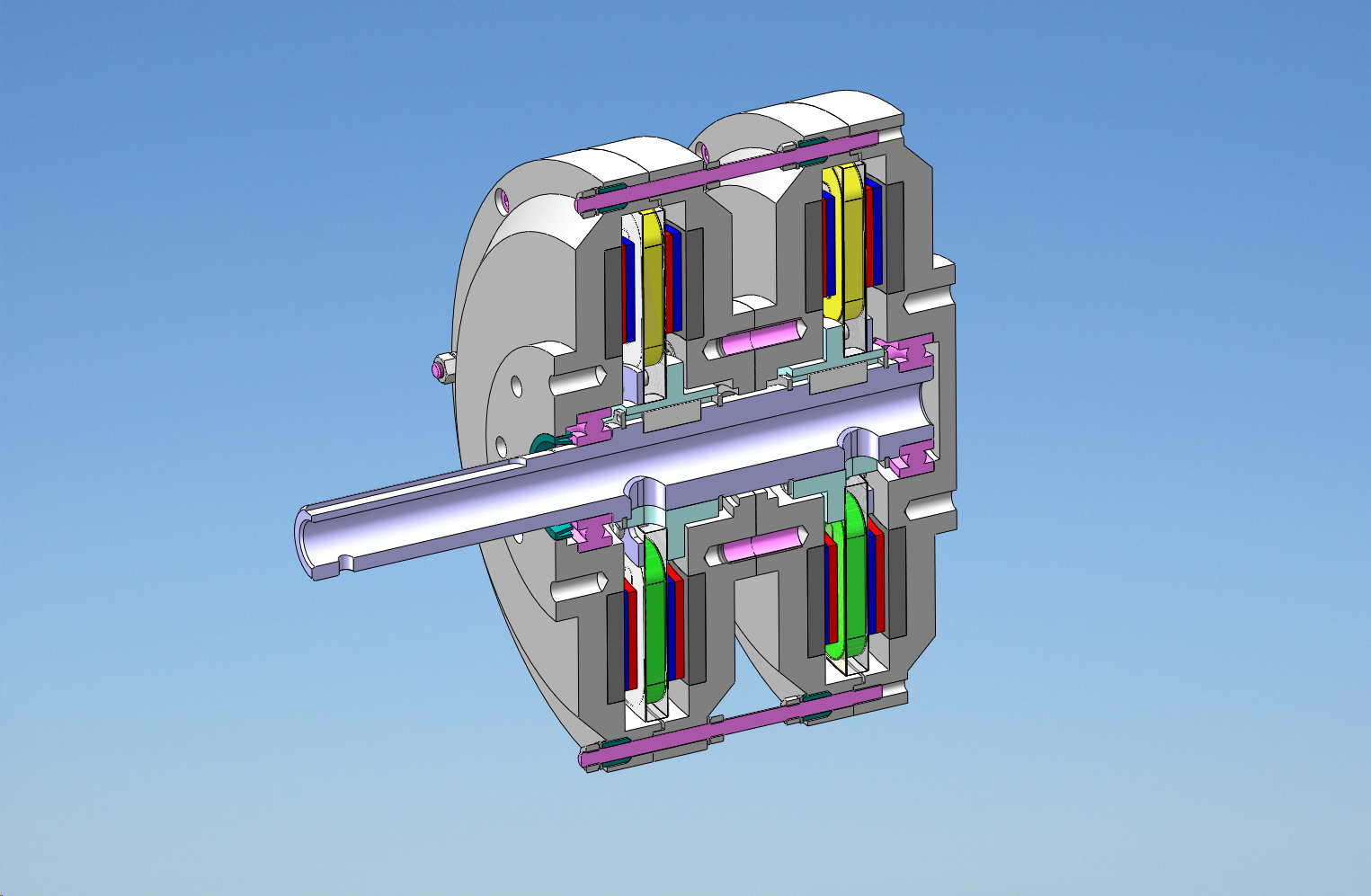Select the pink hex nut on the housing's left side
The width and height of the screenshot is (1371, 896).
(441, 368)
